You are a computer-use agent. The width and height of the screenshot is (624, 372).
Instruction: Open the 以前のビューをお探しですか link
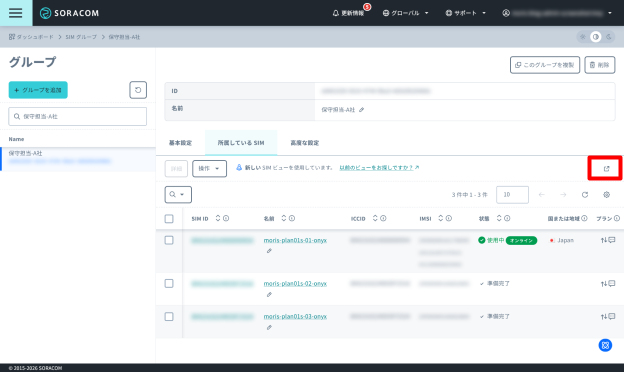[x=379, y=167]
